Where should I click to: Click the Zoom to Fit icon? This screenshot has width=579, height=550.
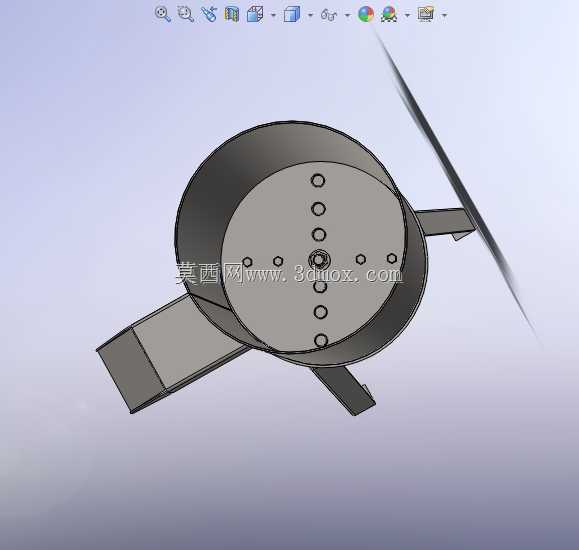point(163,14)
